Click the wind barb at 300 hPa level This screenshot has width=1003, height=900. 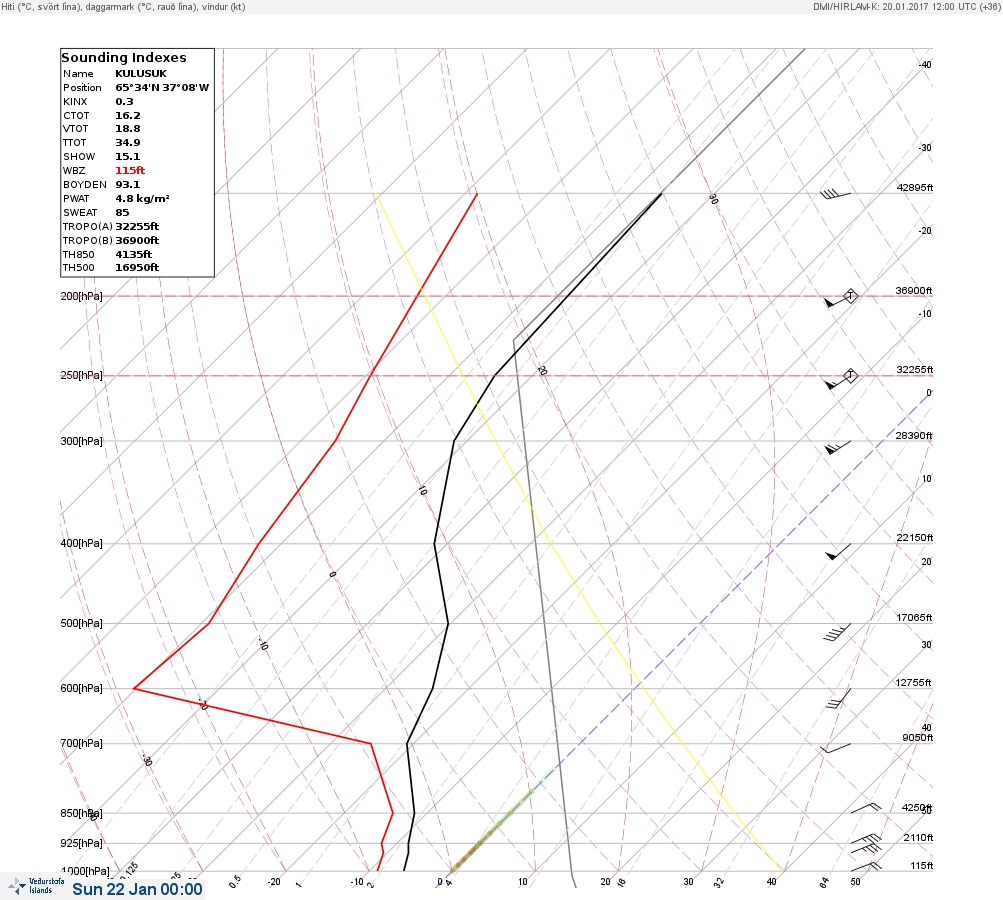837,447
